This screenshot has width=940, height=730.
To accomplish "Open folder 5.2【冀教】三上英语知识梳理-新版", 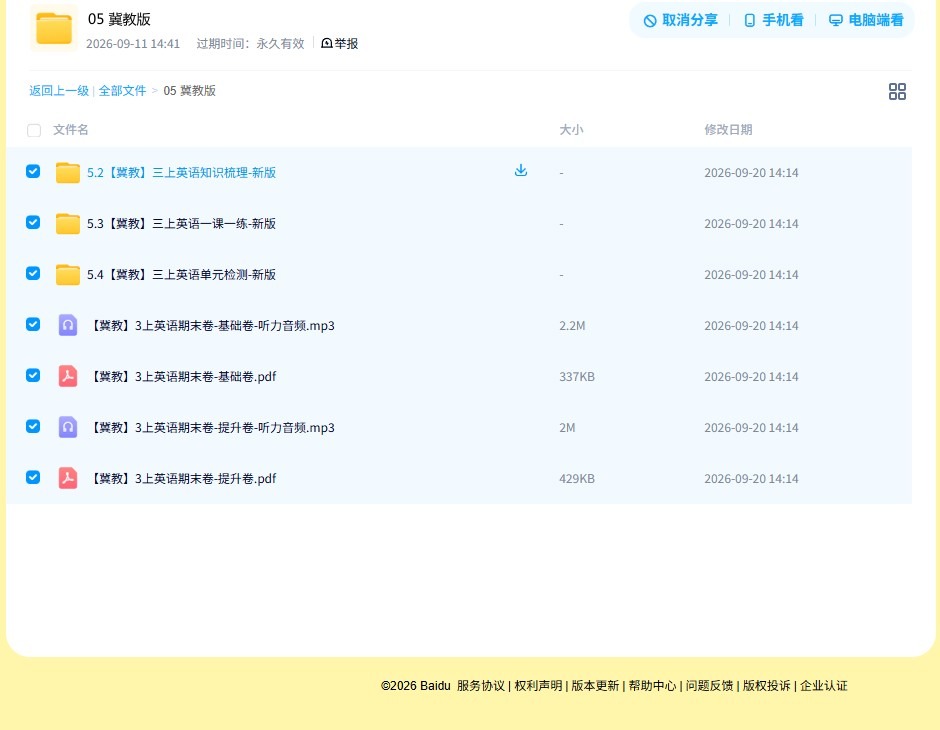I will pos(181,173).
